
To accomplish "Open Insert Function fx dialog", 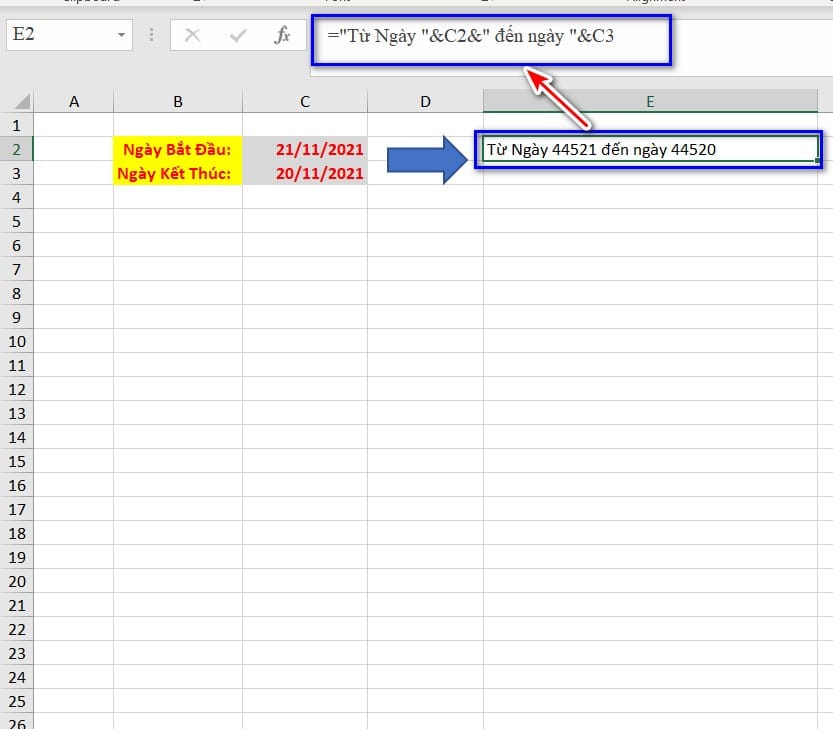I will point(283,35).
